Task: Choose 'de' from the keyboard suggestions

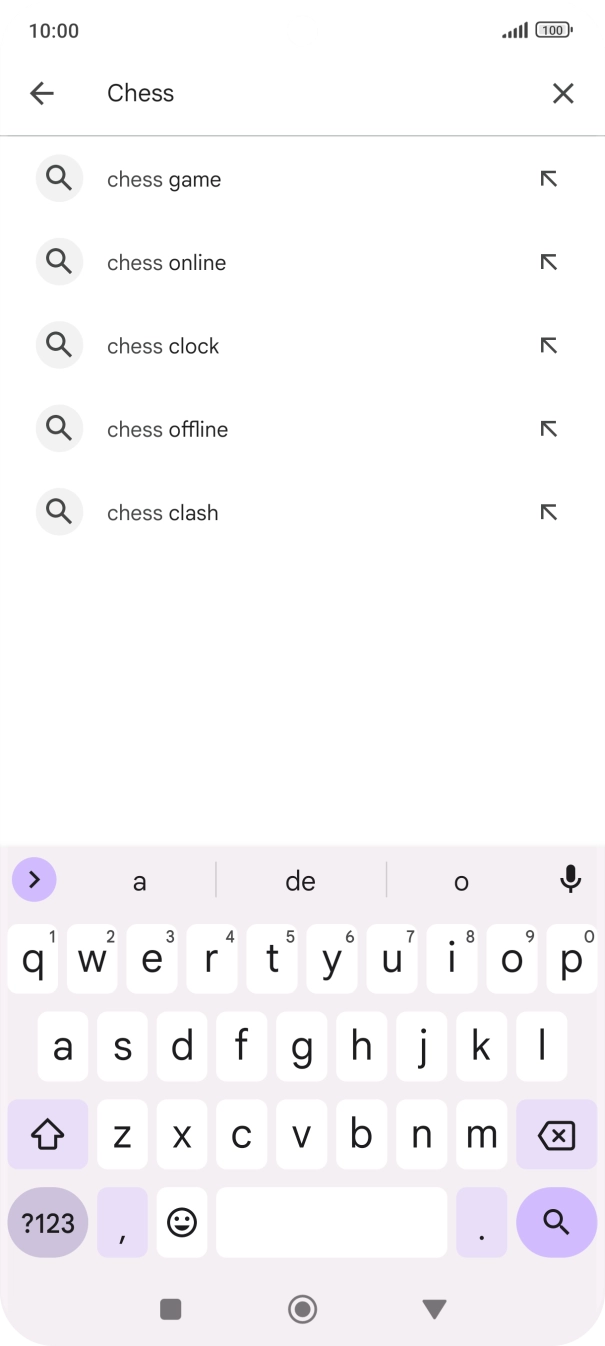Action: pos(299,880)
